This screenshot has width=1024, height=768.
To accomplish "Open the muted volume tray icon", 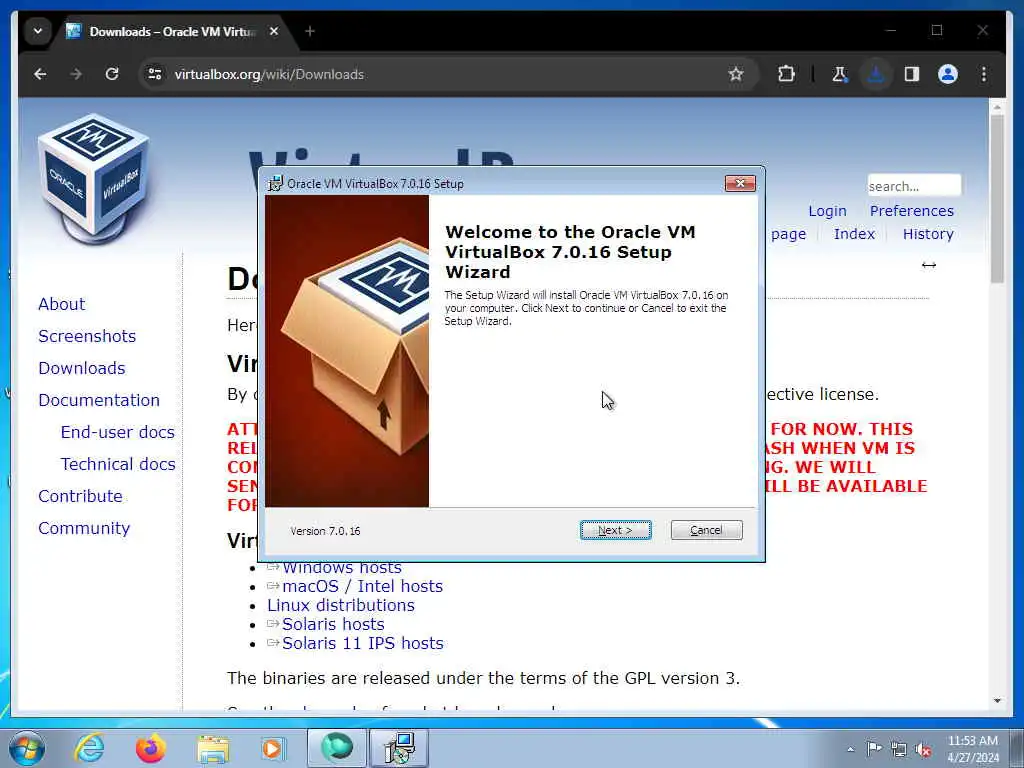I will coord(923,749).
